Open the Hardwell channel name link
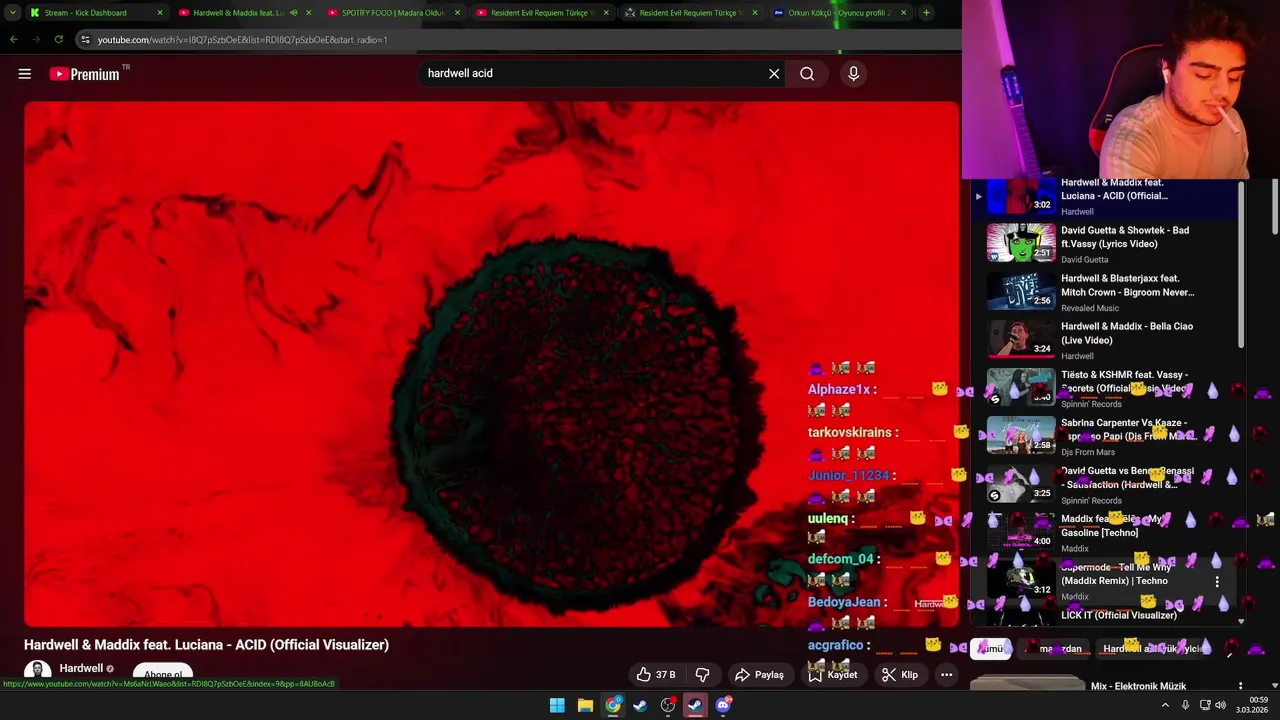Screen dimensions: 1280x720 (x=81, y=668)
